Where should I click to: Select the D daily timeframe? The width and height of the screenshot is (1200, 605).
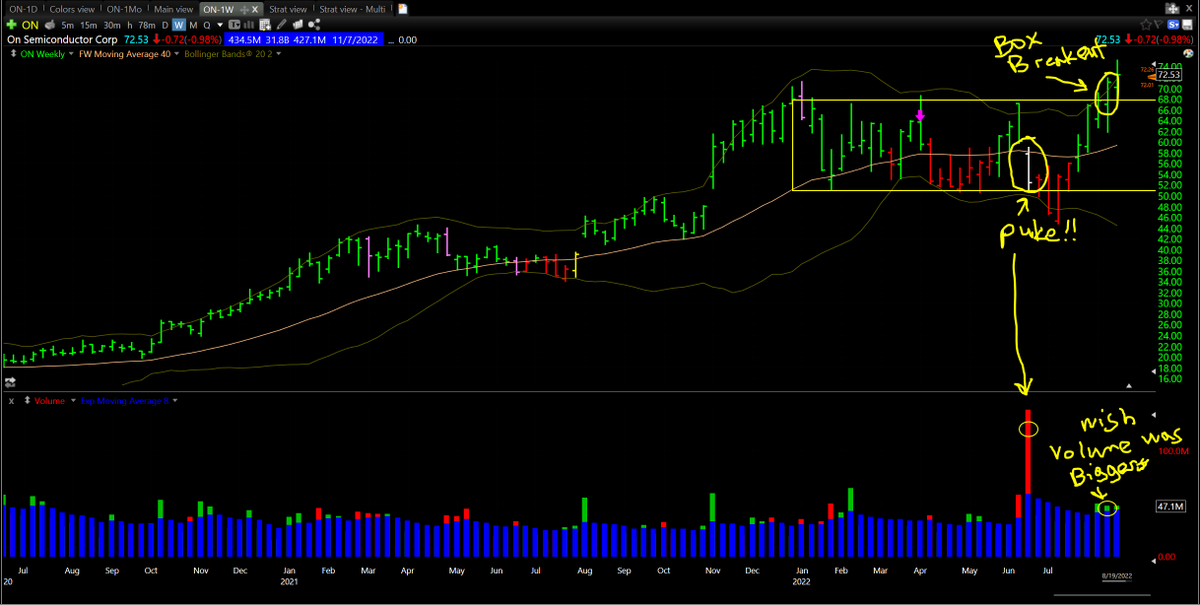(165, 25)
